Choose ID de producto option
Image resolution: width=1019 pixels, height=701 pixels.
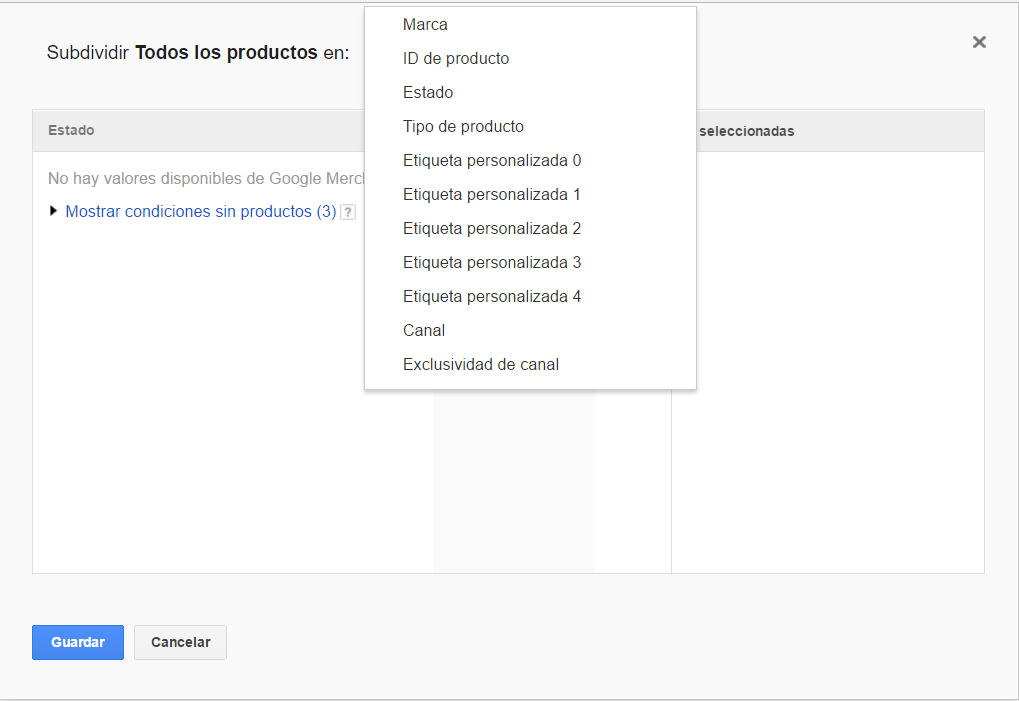(x=530, y=58)
